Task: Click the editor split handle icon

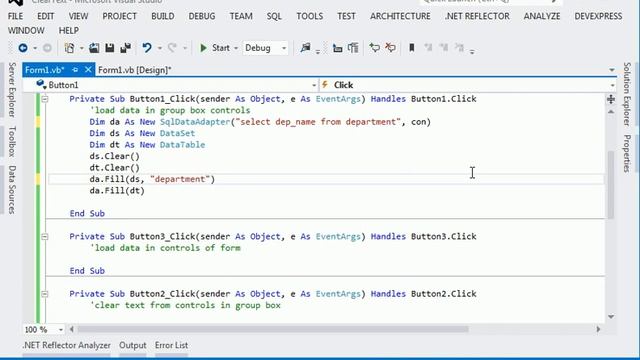Action: tap(611, 99)
